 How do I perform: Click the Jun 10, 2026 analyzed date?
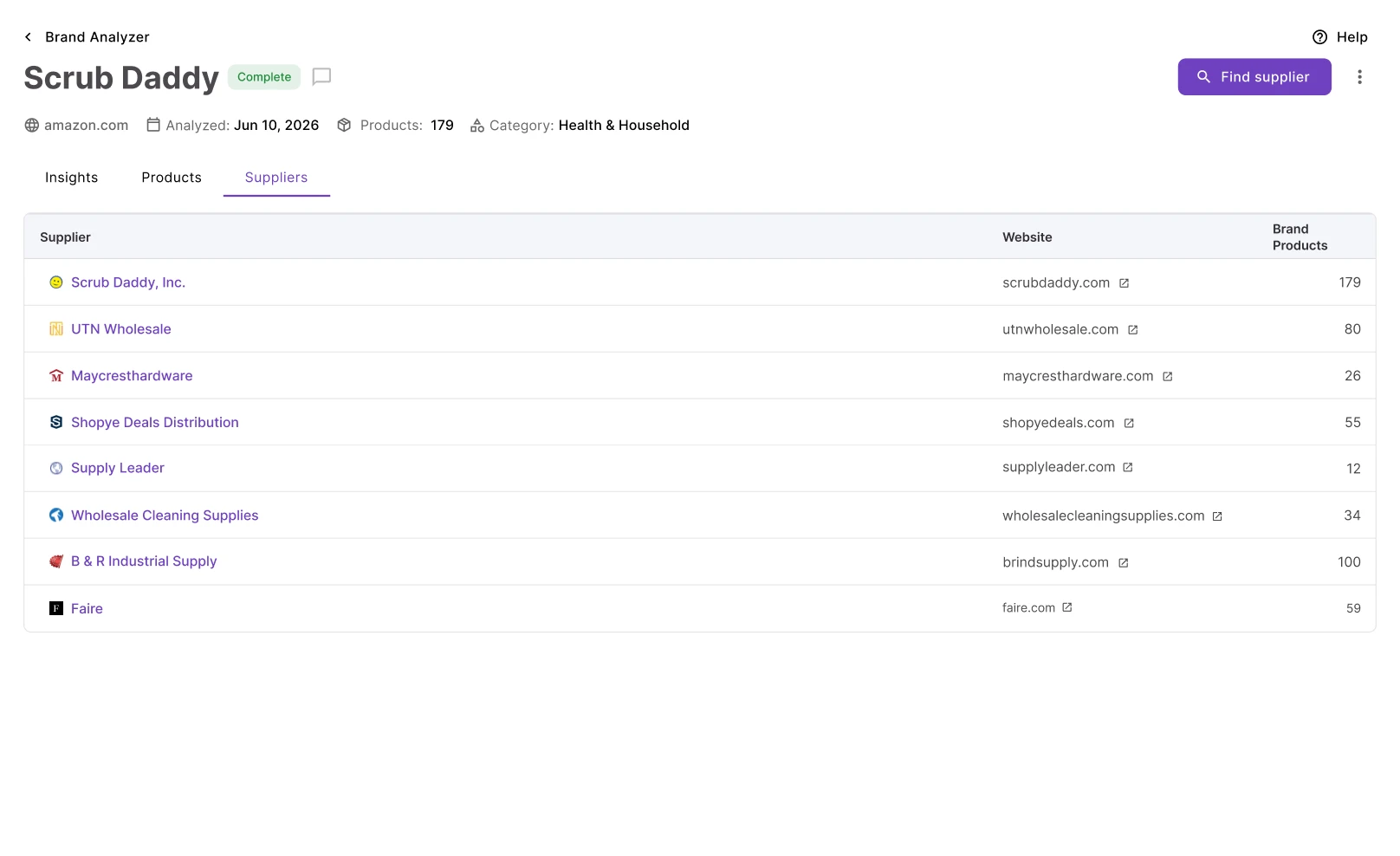276,126
